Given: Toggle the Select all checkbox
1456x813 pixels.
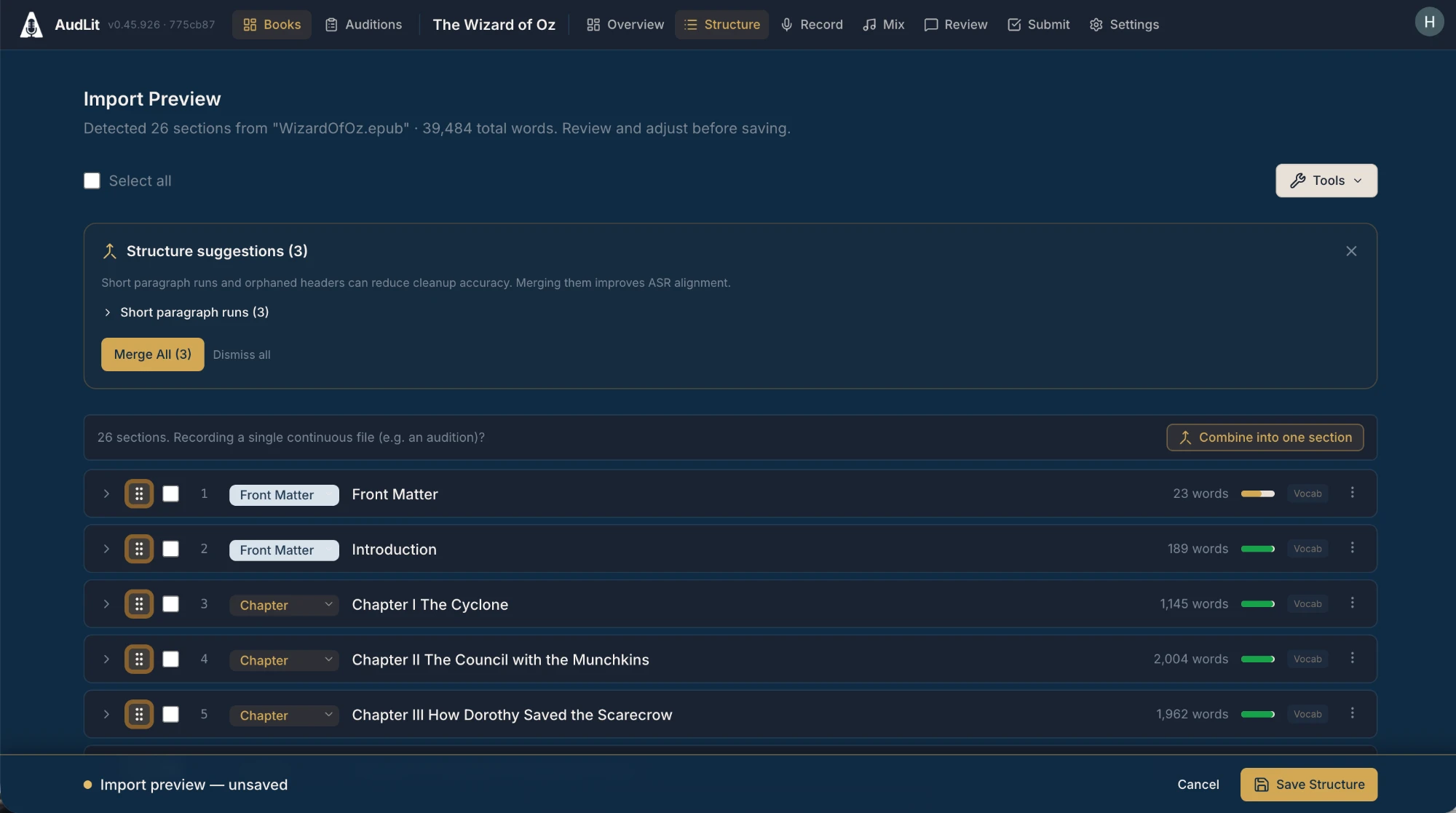Looking at the screenshot, I should [92, 181].
